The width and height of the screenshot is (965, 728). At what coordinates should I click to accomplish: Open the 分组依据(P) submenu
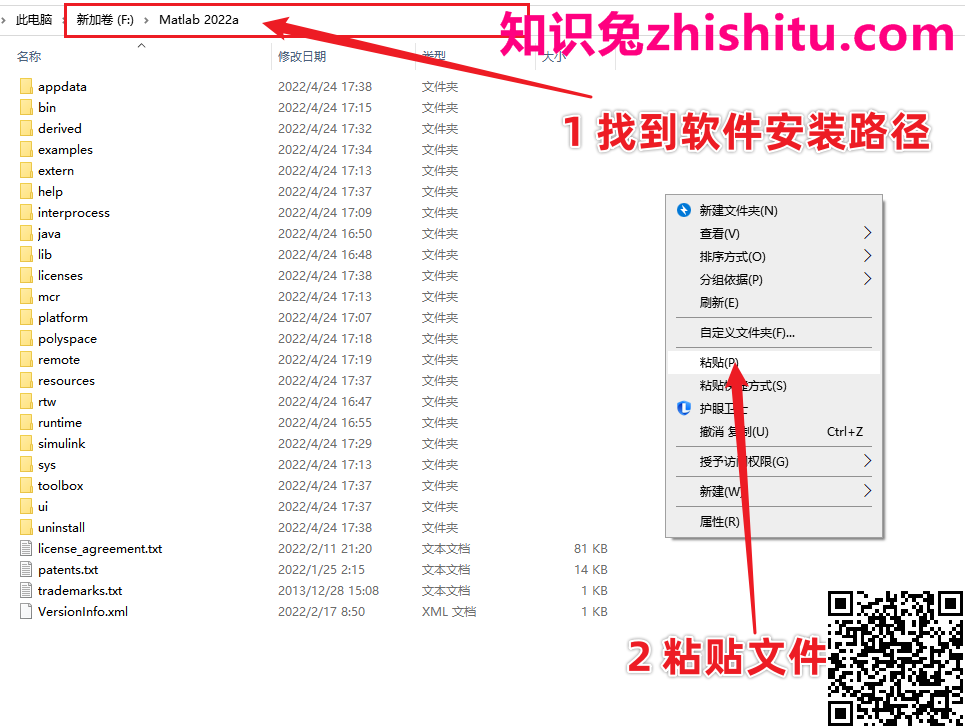tap(774, 279)
